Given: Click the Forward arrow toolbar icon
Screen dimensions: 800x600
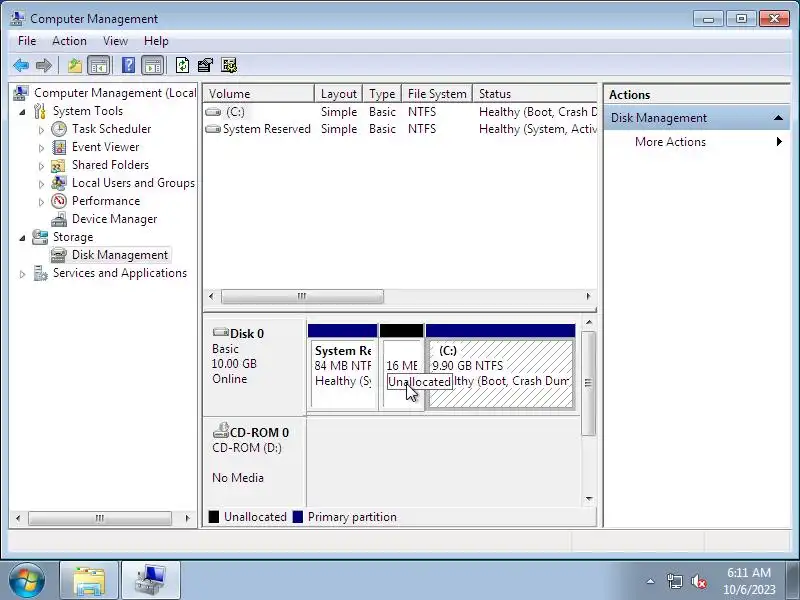Looking at the screenshot, I should 44,65.
